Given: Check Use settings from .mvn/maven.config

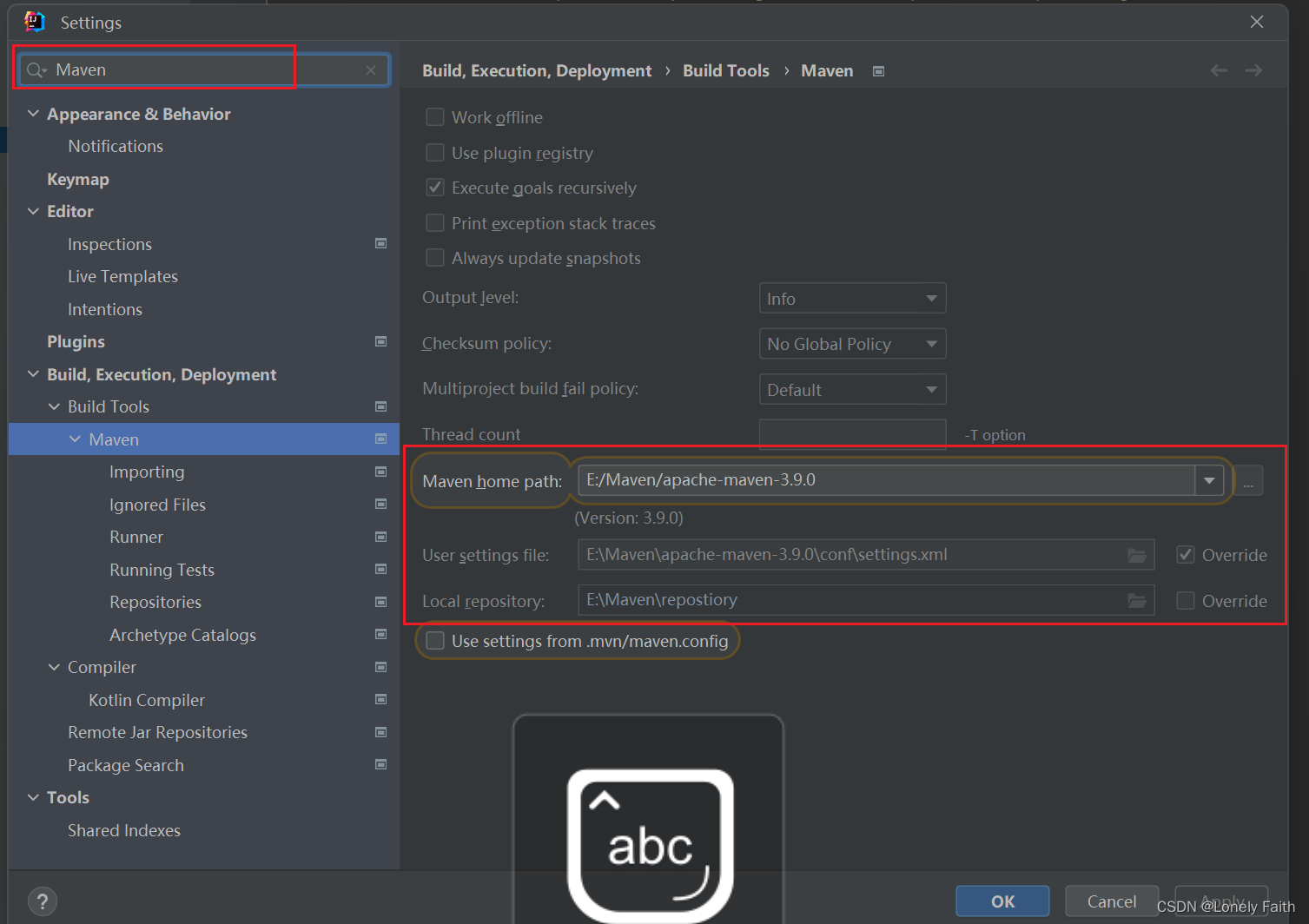Looking at the screenshot, I should click(x=435, y=641).
